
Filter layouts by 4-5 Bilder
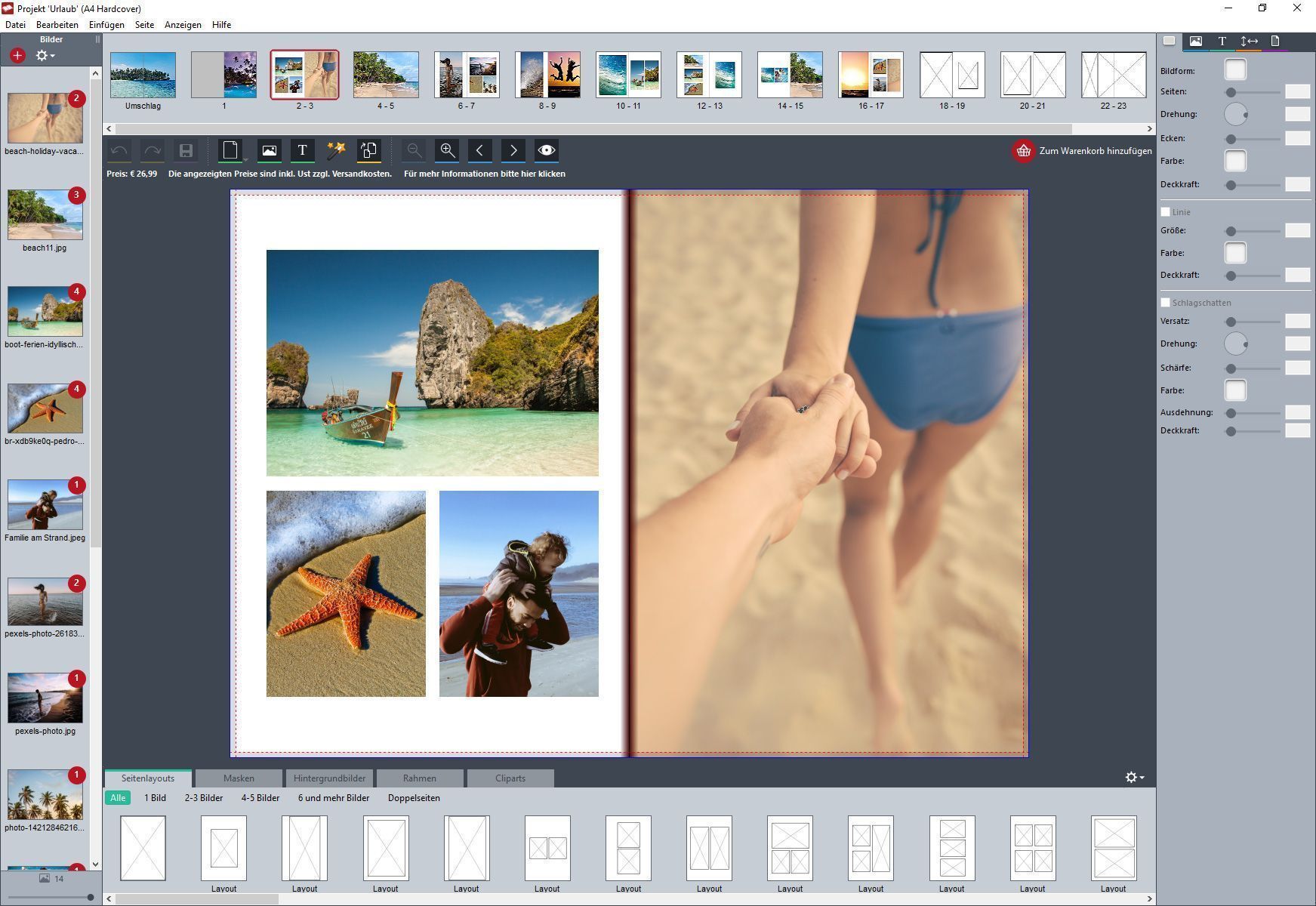(x=260, y=798)
